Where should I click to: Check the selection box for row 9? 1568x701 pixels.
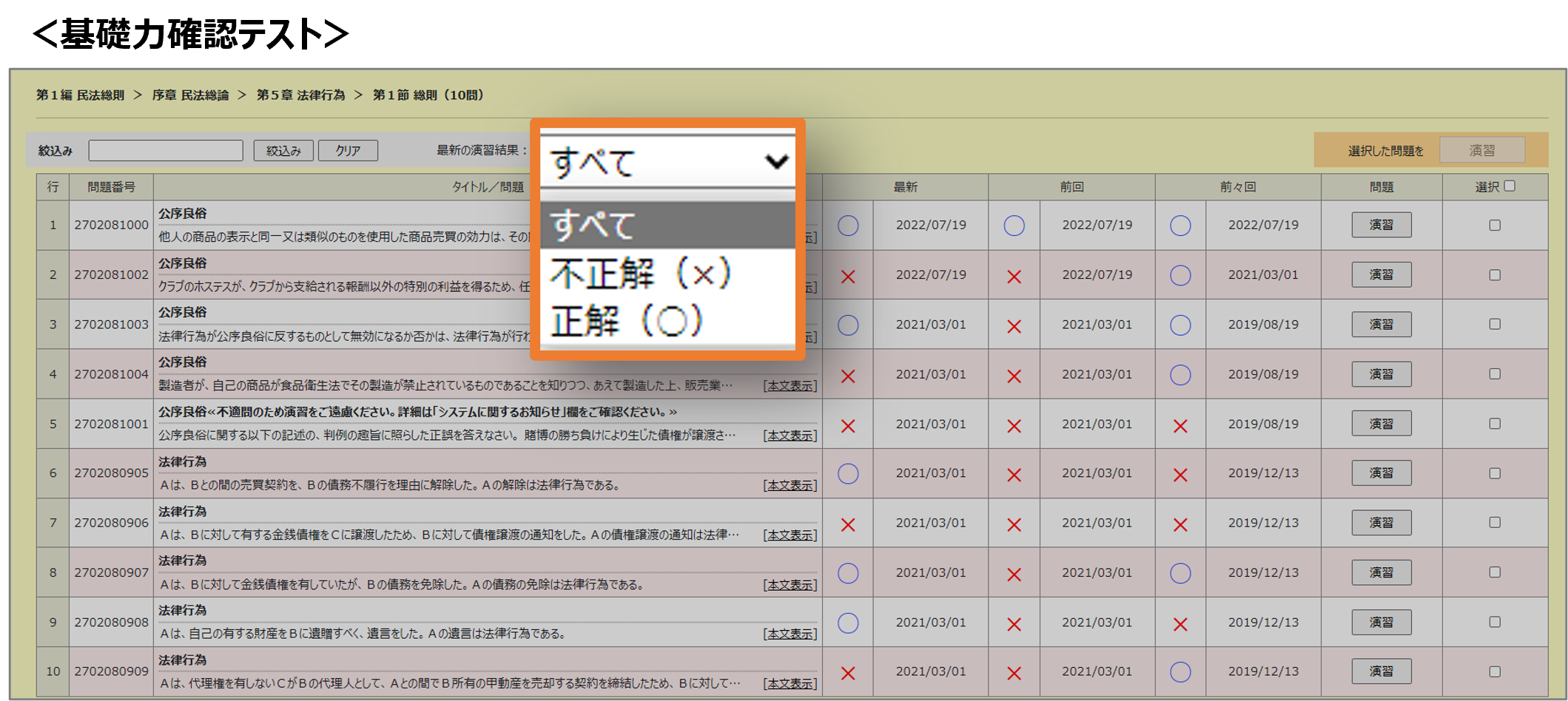1495,622
